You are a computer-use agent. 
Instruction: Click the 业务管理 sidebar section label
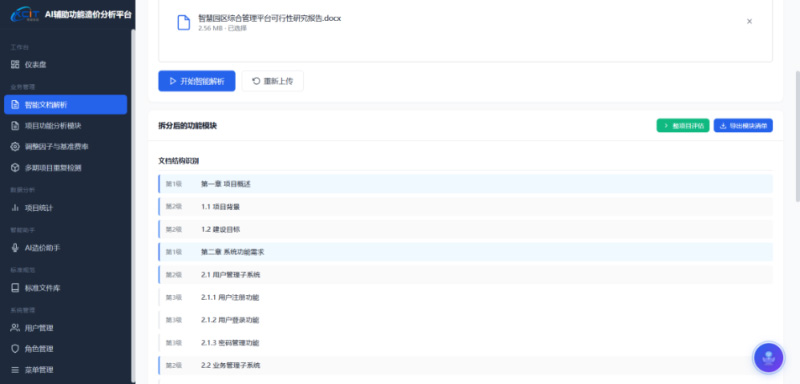22,87
